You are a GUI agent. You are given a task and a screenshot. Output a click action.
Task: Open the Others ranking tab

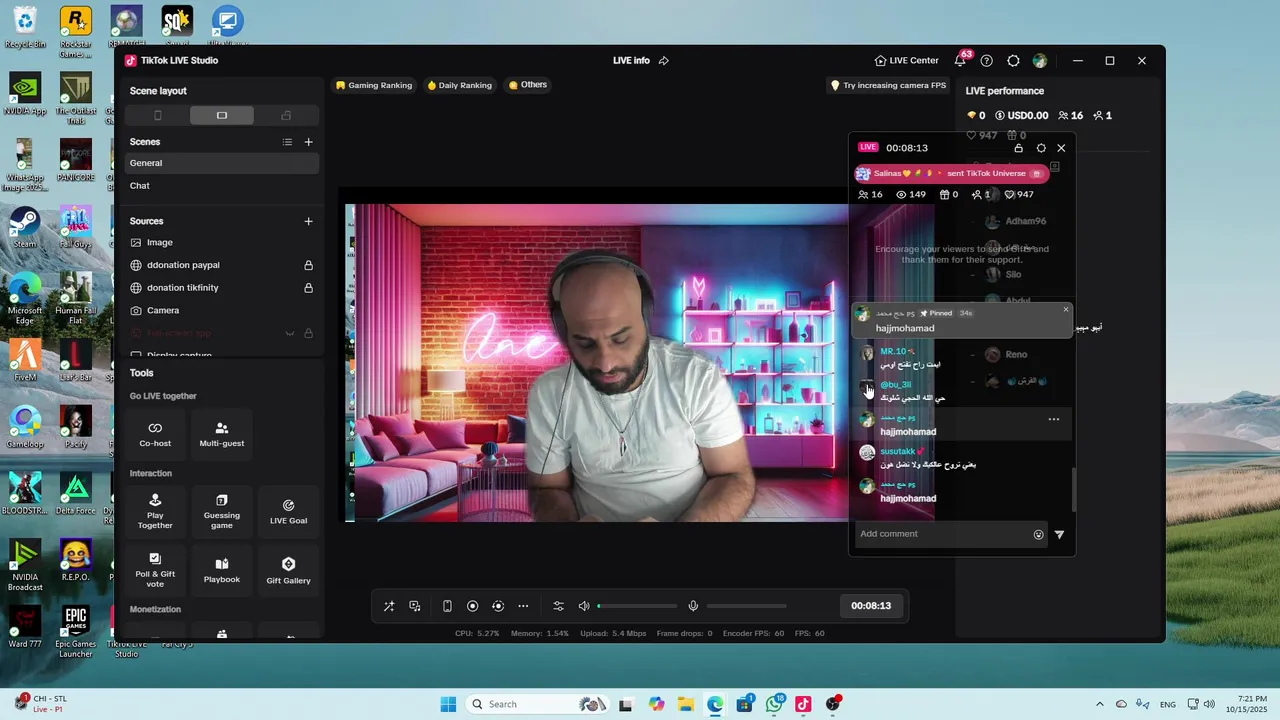(528, 85)
